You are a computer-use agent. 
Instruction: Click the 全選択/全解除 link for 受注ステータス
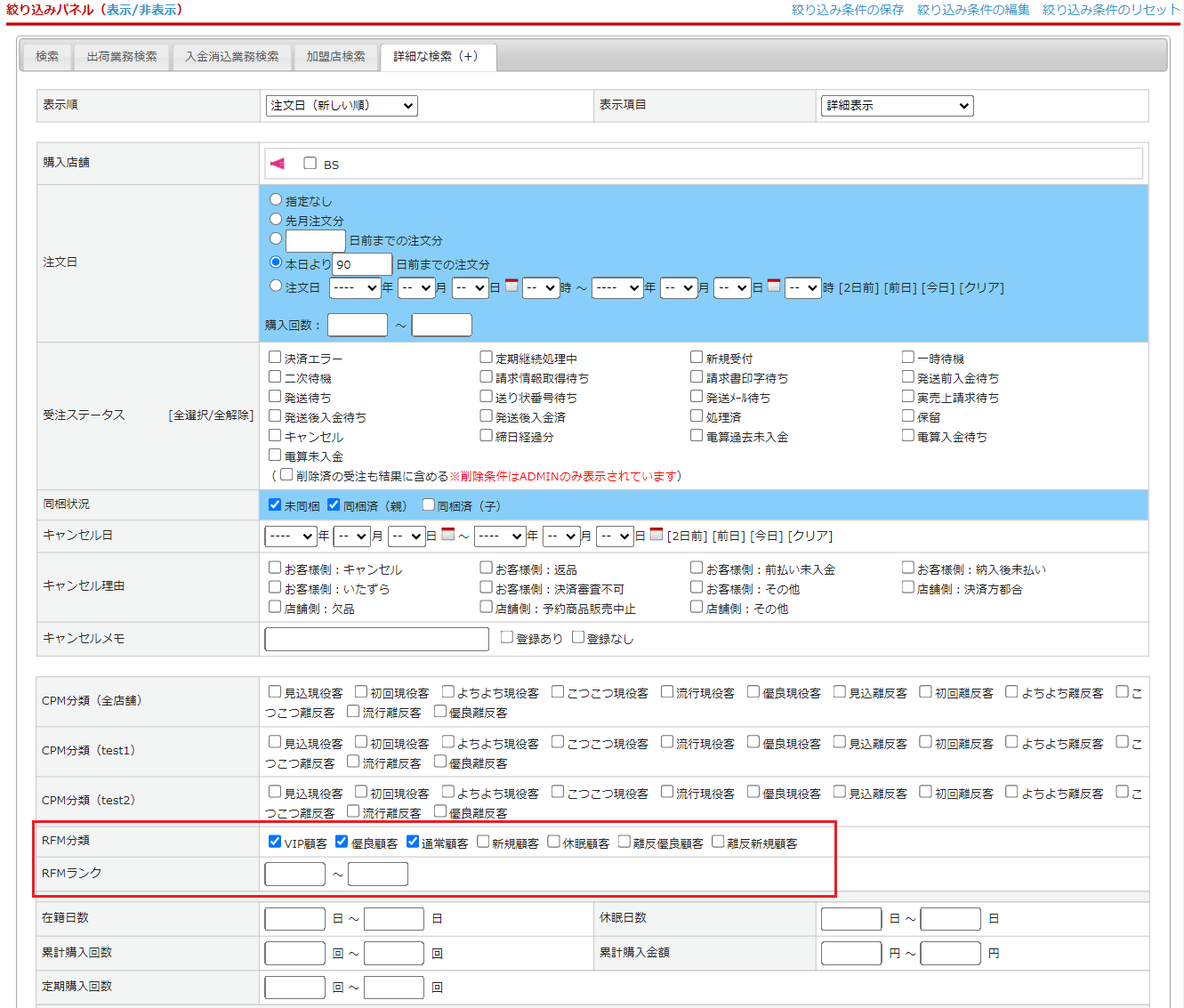[x=211, y=415]
